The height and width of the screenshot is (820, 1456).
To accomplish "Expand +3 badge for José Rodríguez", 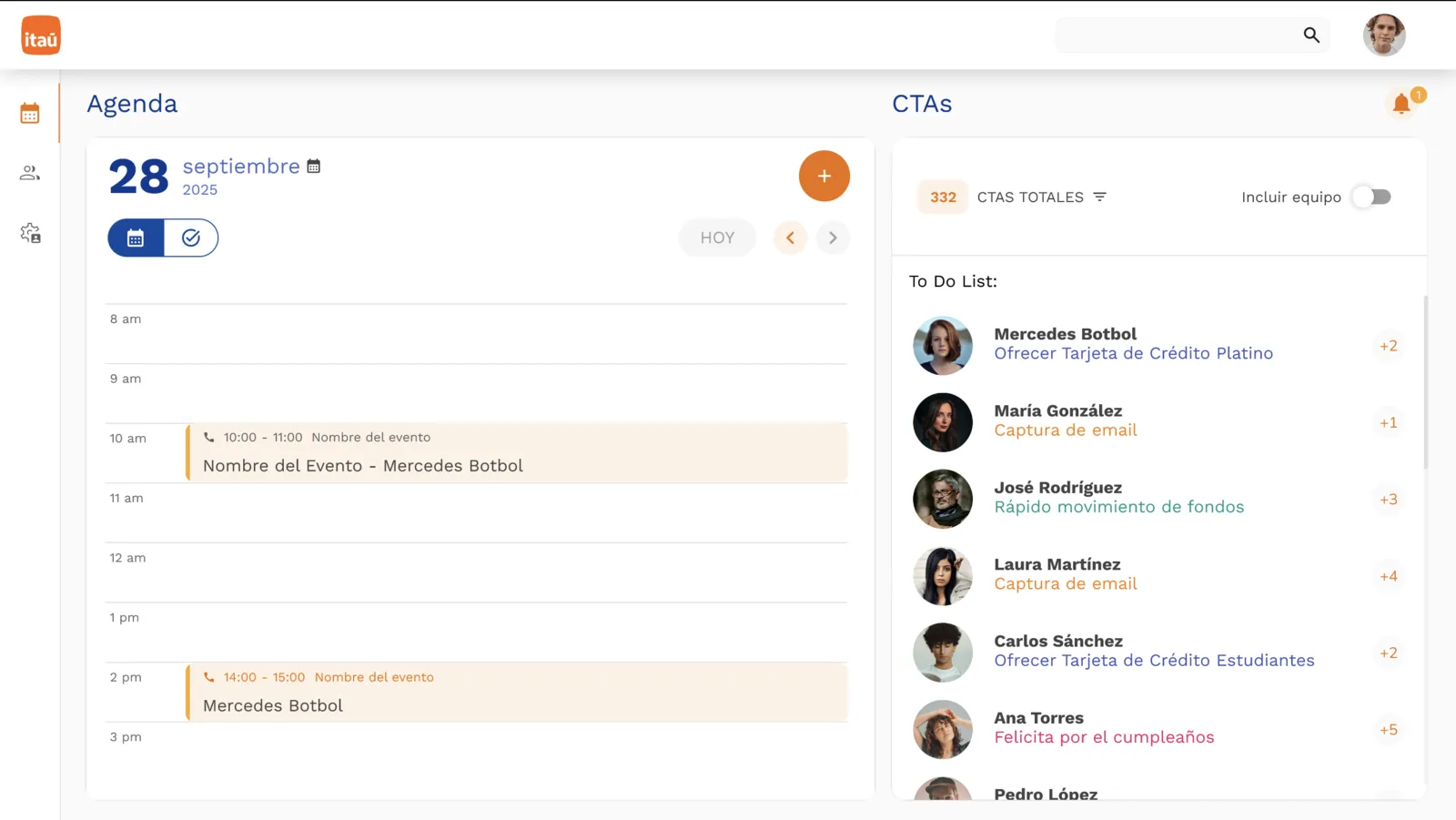I will pyautogui.click(x=1389, y=499).
